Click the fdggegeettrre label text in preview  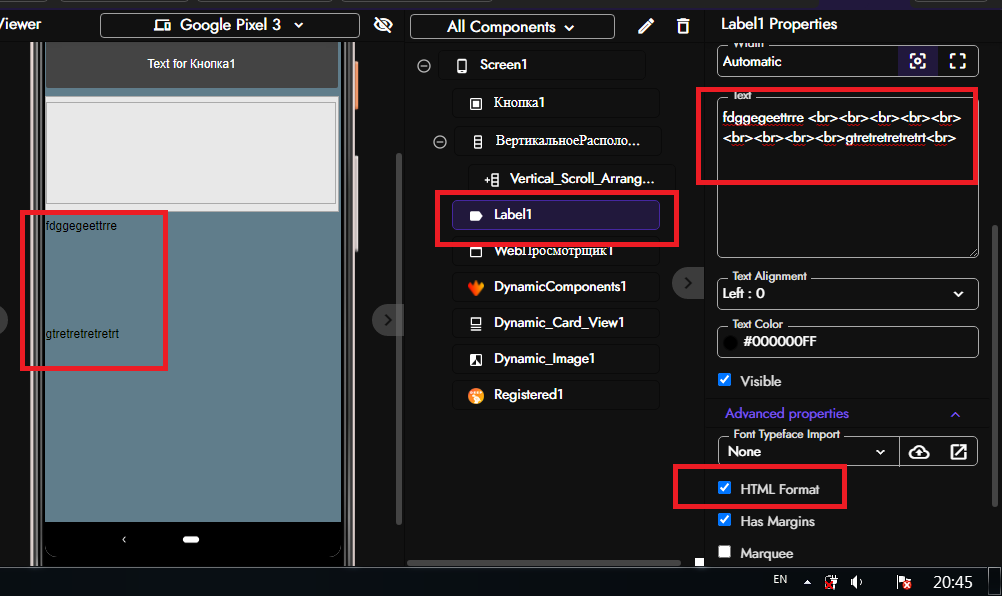point(81,225)
